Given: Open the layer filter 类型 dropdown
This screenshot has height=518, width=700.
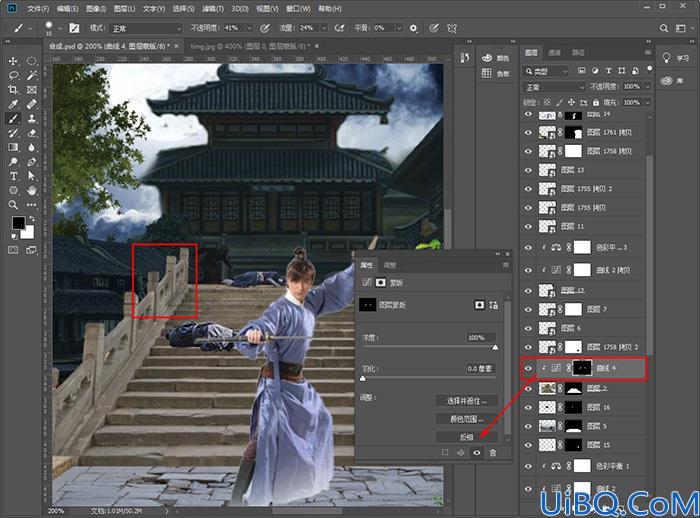Looking at the screenshot, I should point(546,71).
